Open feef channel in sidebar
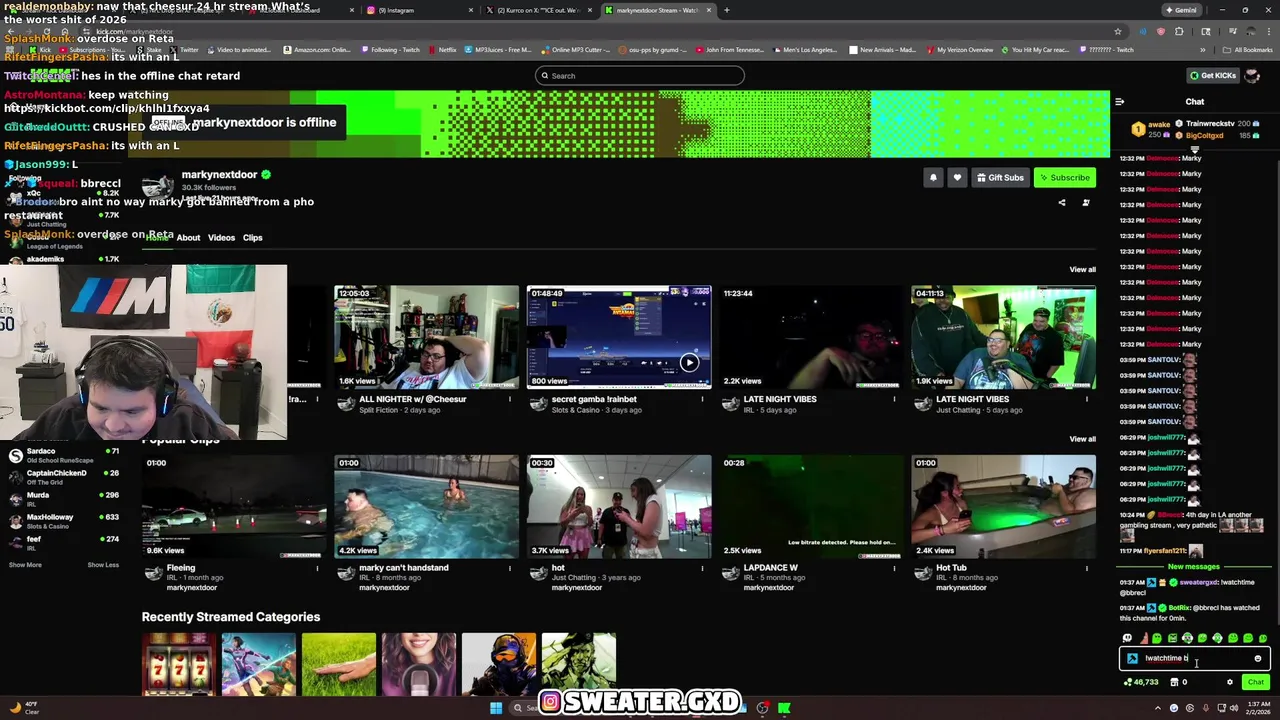Viewport: 1280px width, 720px height. tap(62, 543)
